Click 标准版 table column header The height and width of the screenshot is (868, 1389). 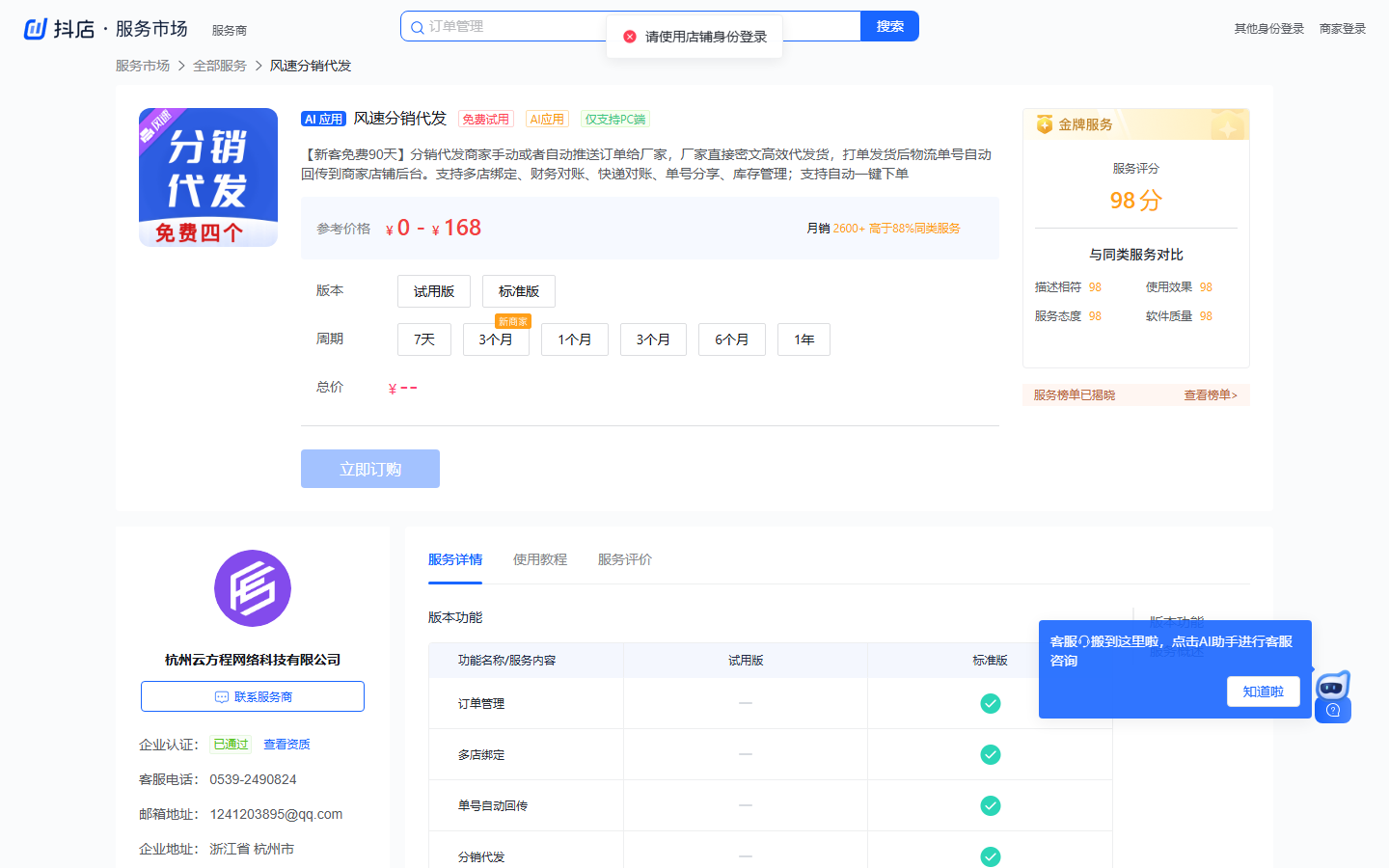pyautogui.click(x=990, y=661)
